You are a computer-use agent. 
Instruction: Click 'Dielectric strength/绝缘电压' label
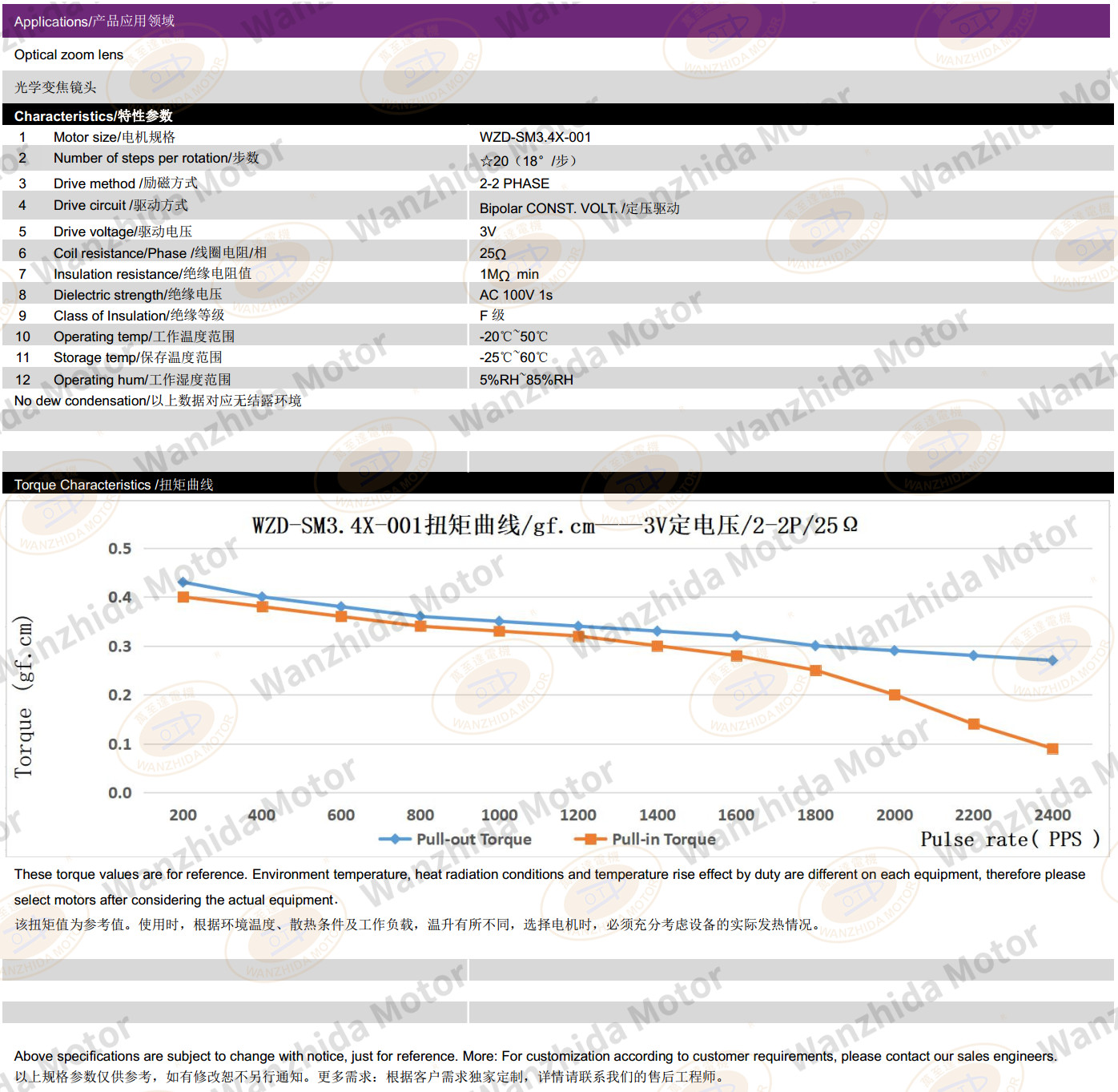138,294
